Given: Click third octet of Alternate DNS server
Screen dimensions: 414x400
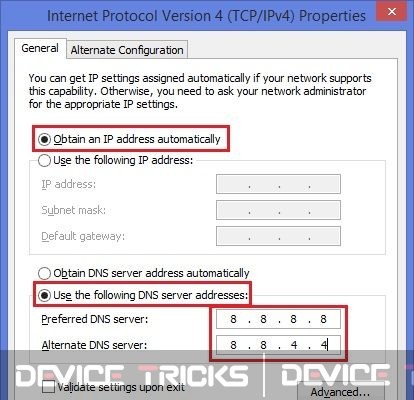Looking at the screenshot, I should point(294,345).
